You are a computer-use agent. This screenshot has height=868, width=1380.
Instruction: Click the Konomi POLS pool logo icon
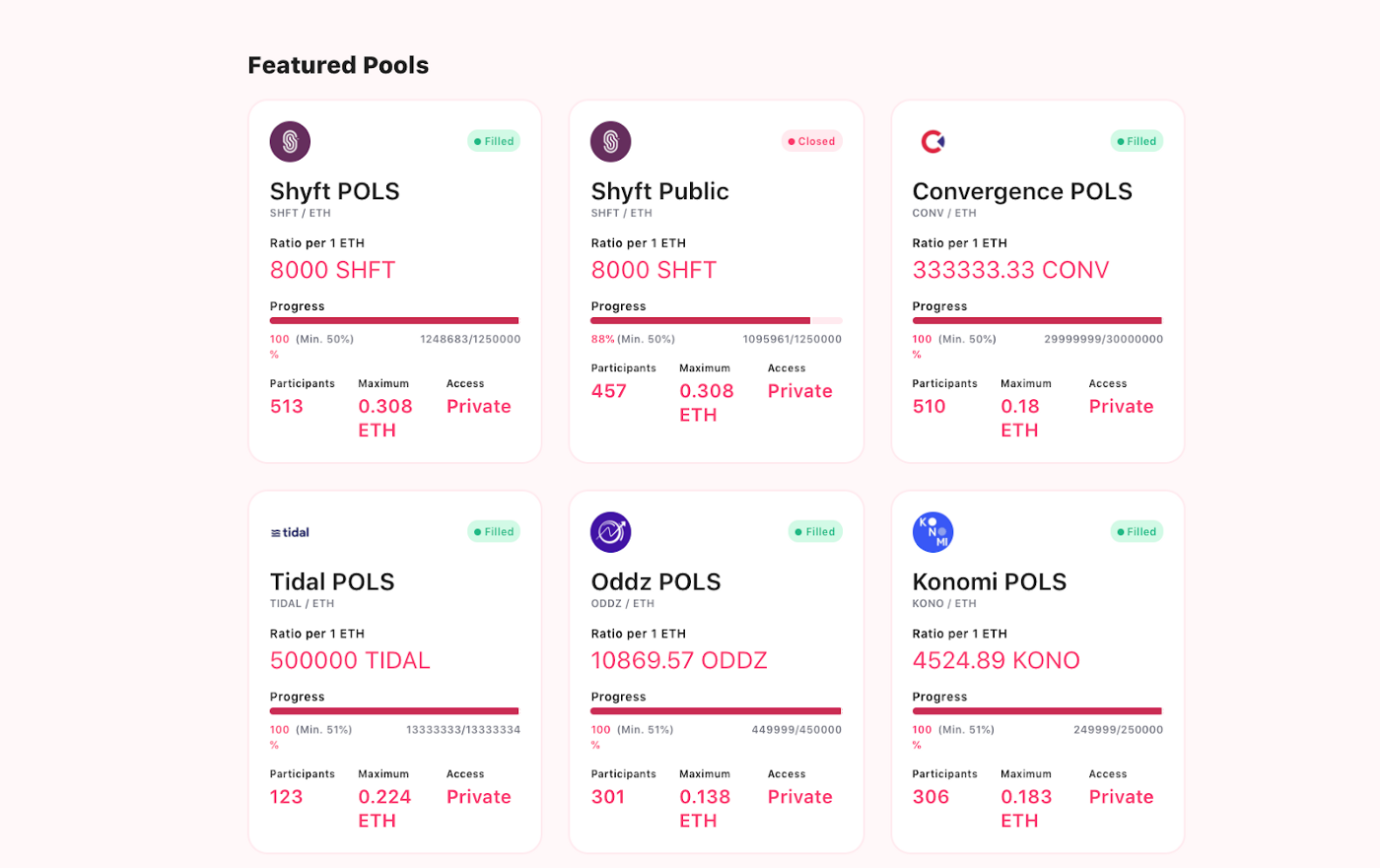[x=932, y=532]
